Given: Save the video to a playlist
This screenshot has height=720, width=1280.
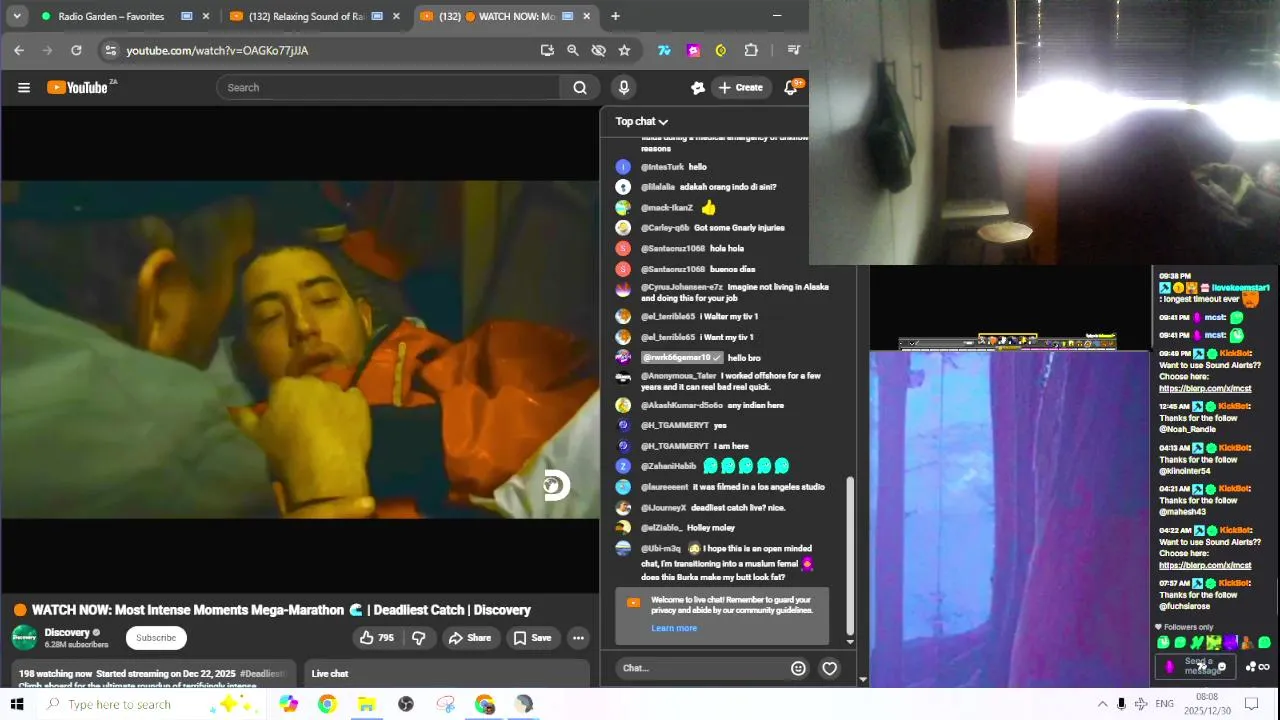Looking at the screenshot, I should (x=532, y=638).
